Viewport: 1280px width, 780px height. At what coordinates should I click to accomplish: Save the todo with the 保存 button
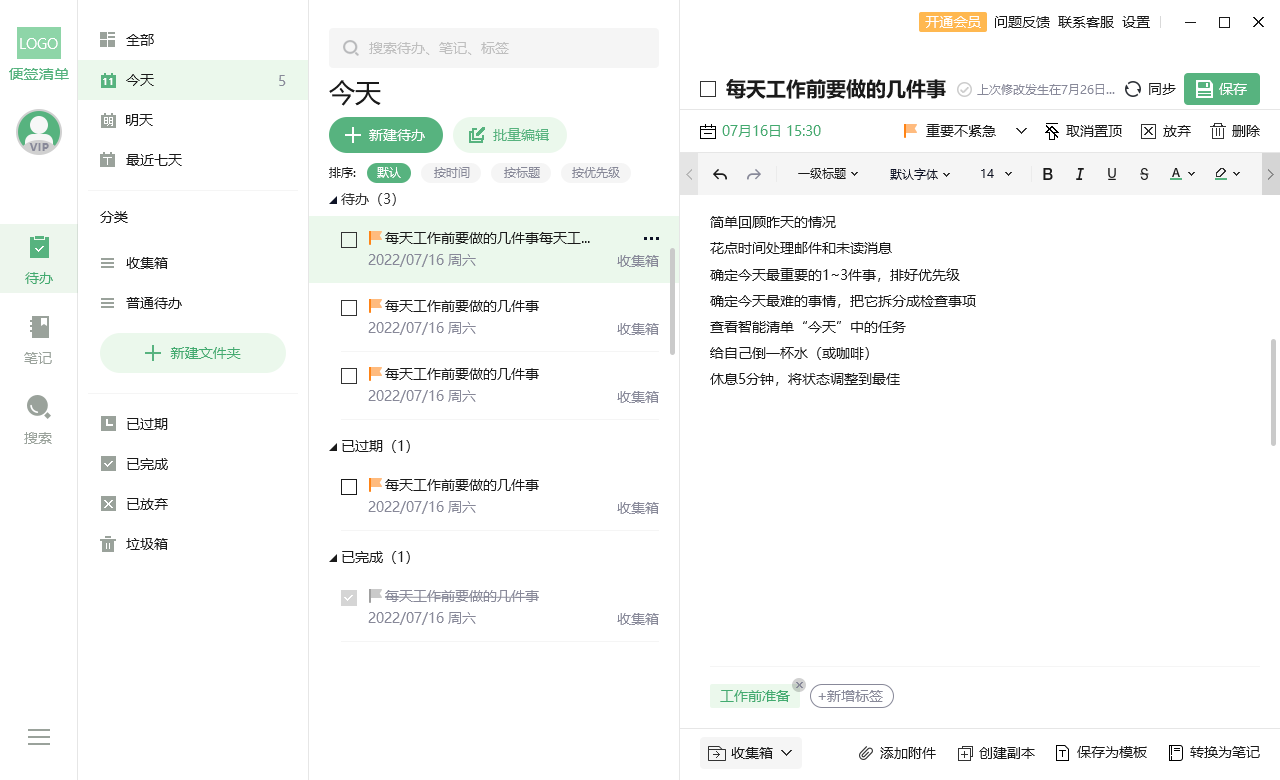pos(1221,88)
